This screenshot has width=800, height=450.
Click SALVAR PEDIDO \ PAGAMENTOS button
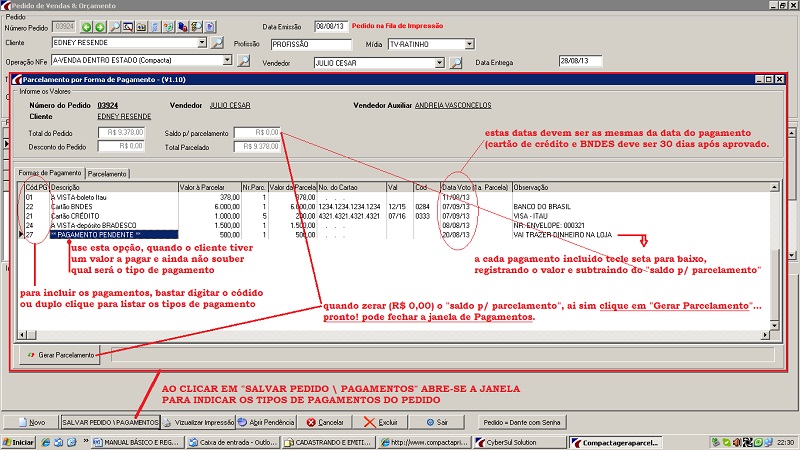coord(110,422)
